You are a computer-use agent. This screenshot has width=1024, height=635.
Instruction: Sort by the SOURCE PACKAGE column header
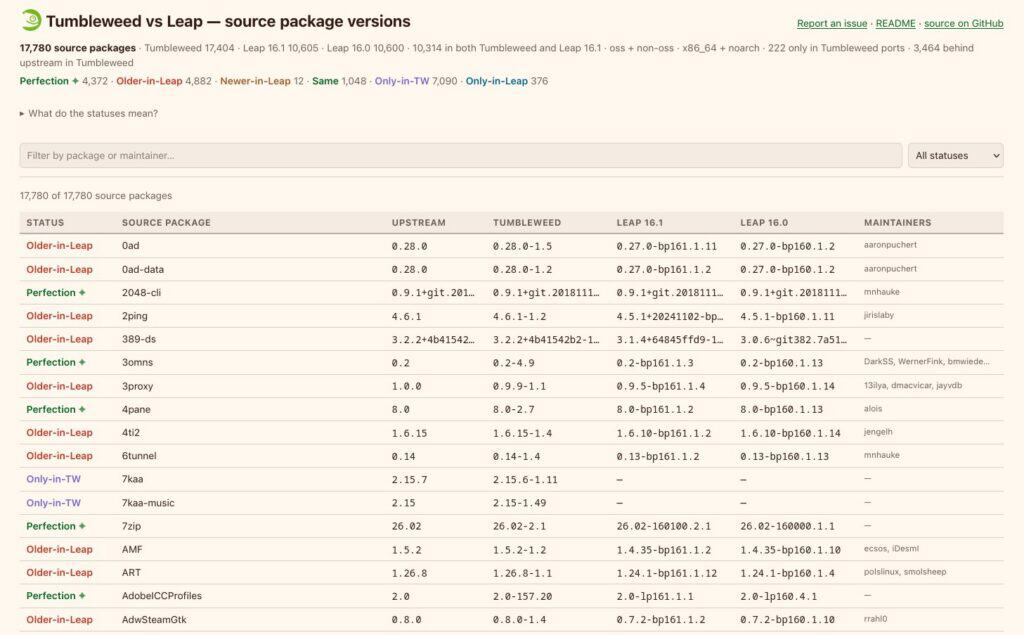click(166, 223)
